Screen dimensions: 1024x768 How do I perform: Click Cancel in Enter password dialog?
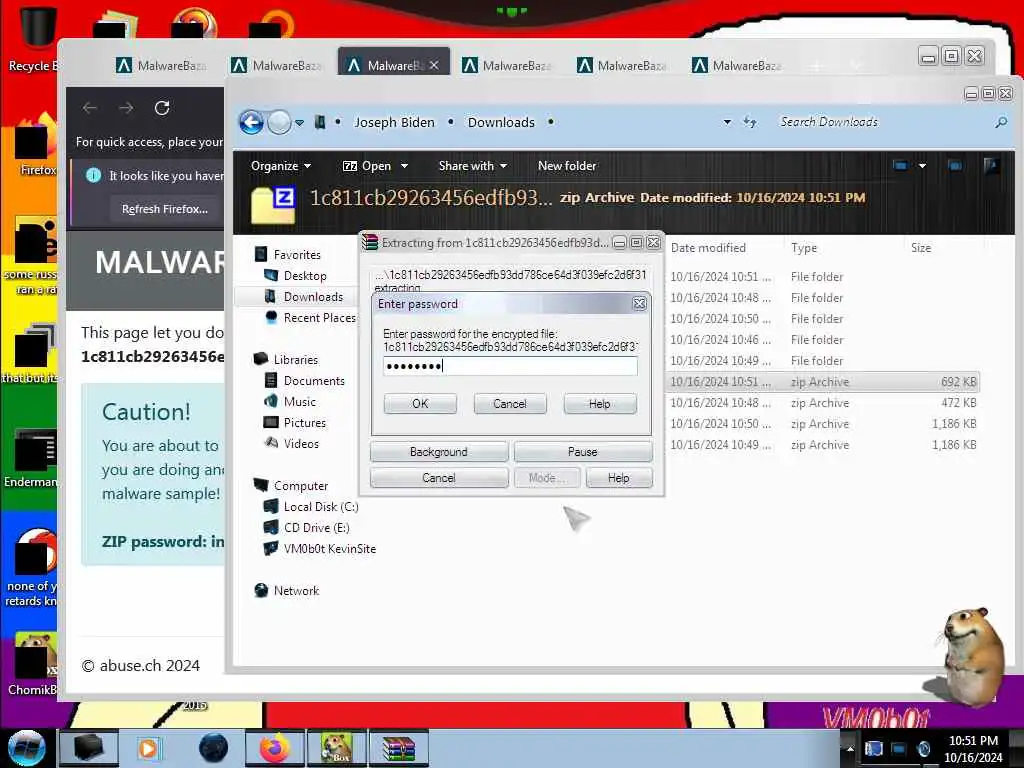click(509, 404)
